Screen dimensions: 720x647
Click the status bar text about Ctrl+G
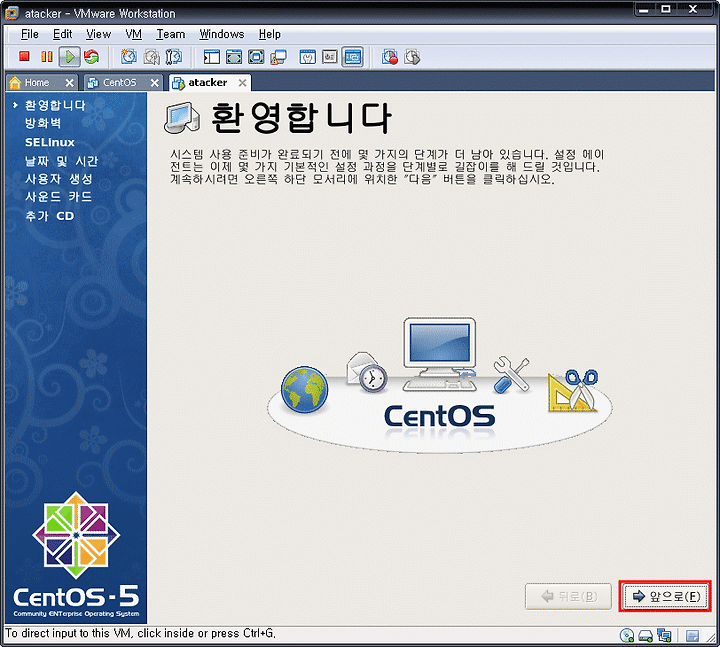coord(141,634)
